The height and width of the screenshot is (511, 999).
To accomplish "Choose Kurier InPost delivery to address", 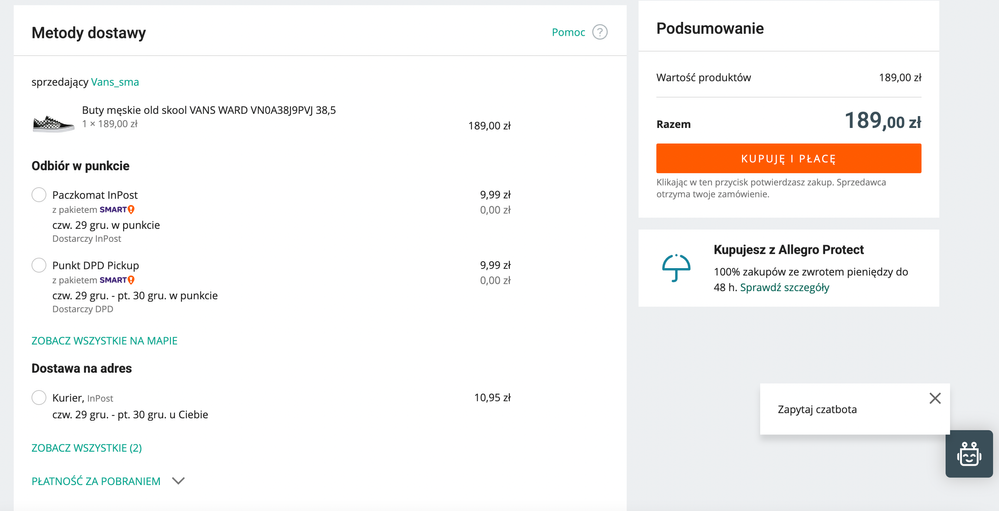I will point(39,398).
